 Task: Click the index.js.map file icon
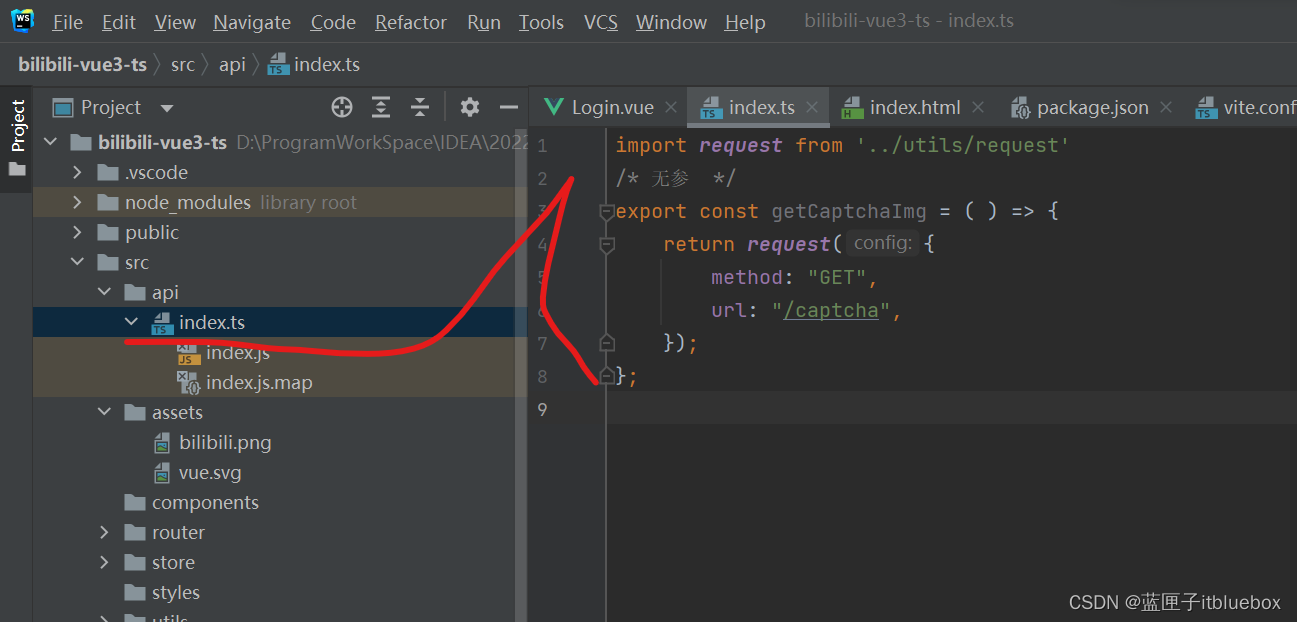point(188,383)
